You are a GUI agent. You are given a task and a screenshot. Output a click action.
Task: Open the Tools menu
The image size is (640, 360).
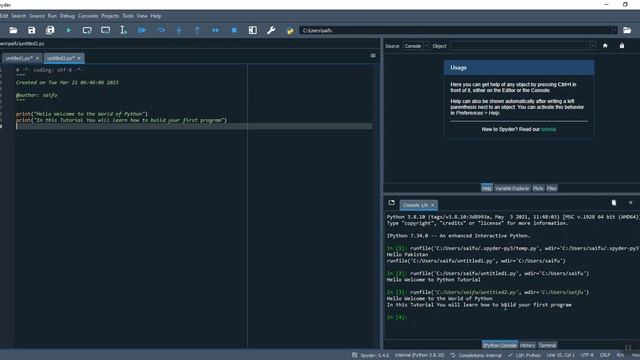[x=128, y=16]
